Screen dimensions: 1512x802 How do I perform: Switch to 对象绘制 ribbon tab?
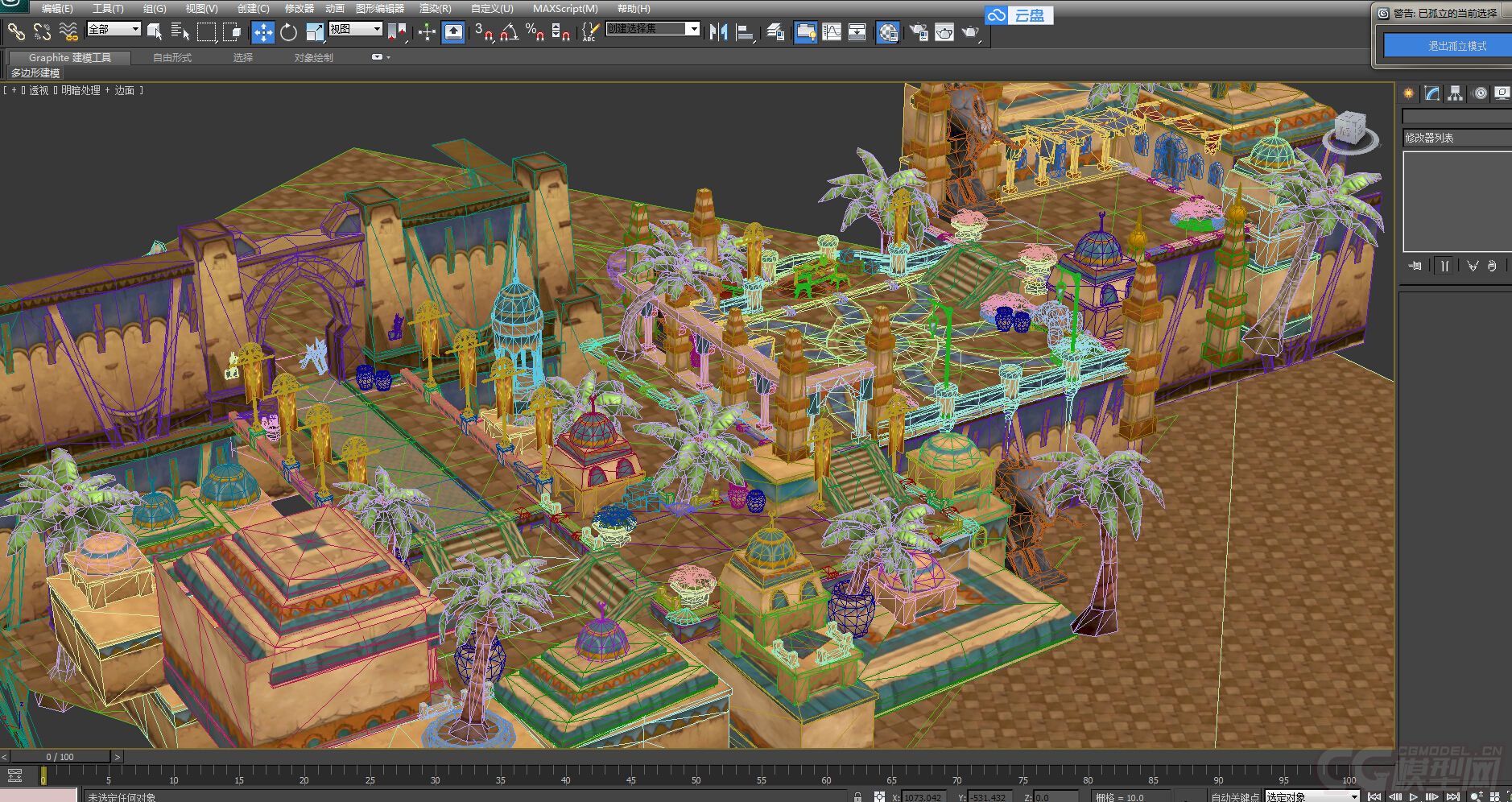pos(313,57)
